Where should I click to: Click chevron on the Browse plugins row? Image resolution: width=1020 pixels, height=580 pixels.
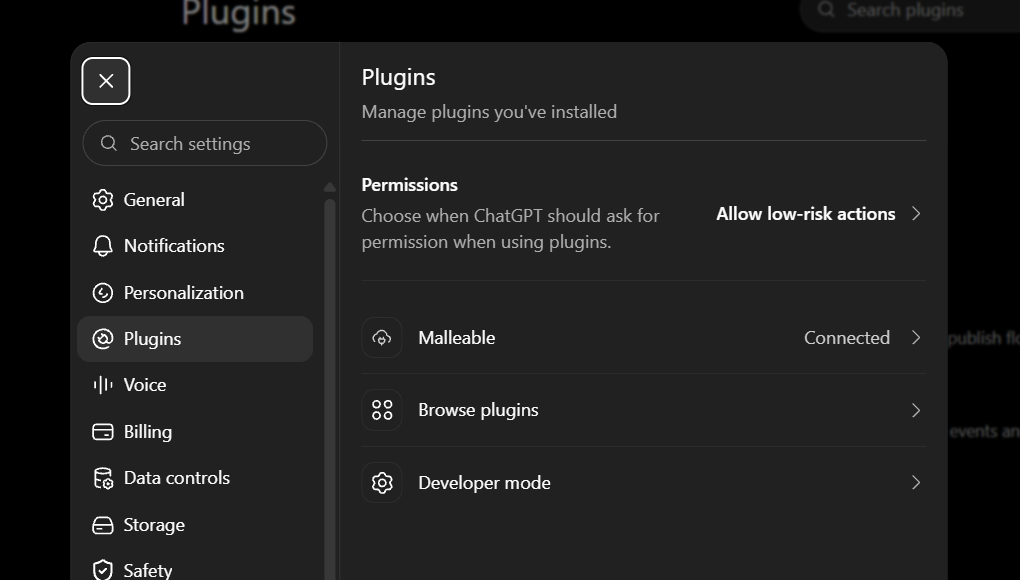[916, 410]
